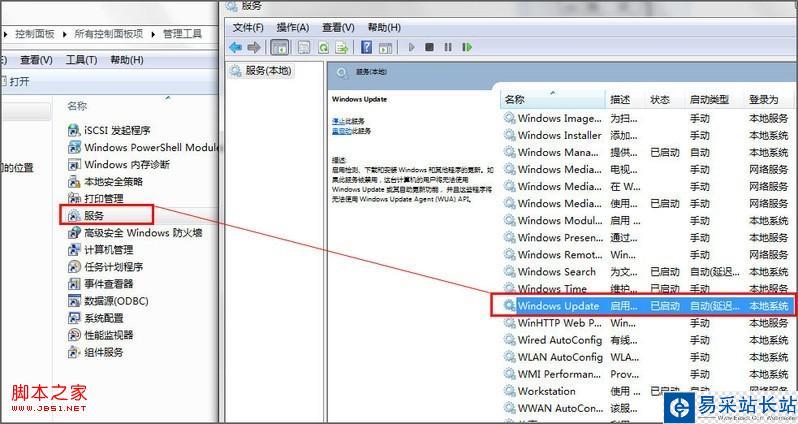
Task: Open the 帮助(H) menu in Services window
Action: click(384, 27)
